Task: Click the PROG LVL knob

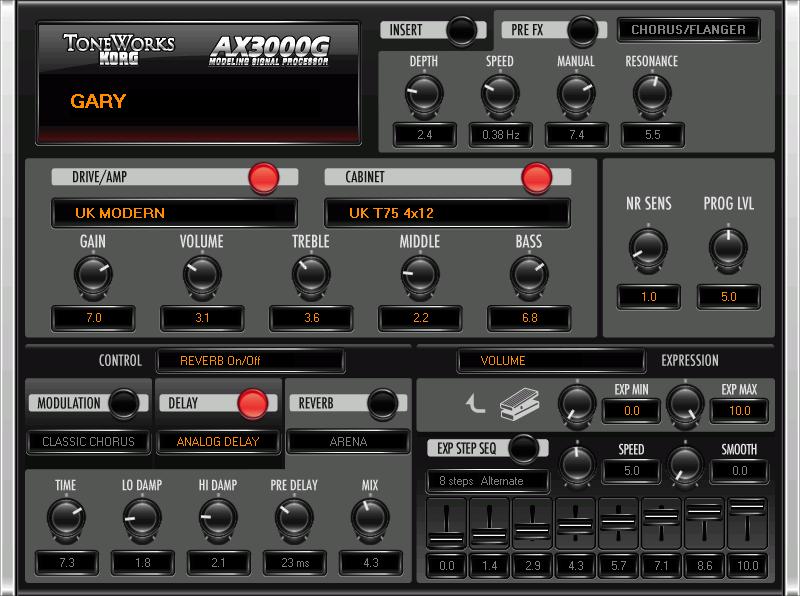Action: (728, 248)
